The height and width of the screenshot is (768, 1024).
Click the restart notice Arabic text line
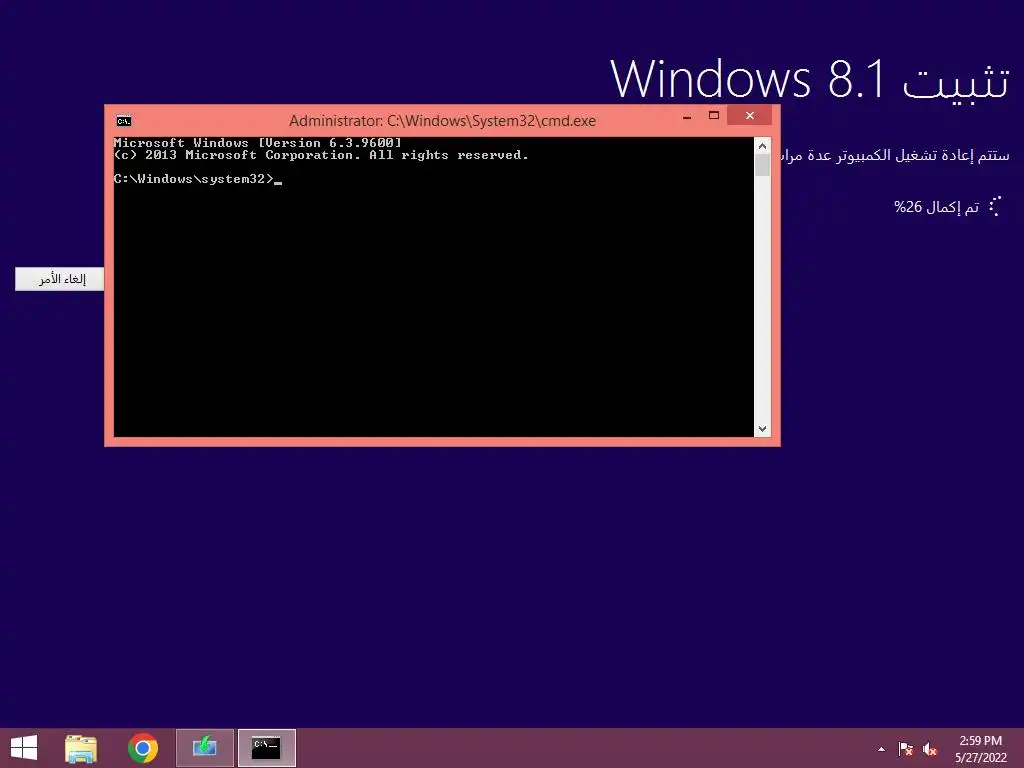pyautogui.click(x=895, y=155)
